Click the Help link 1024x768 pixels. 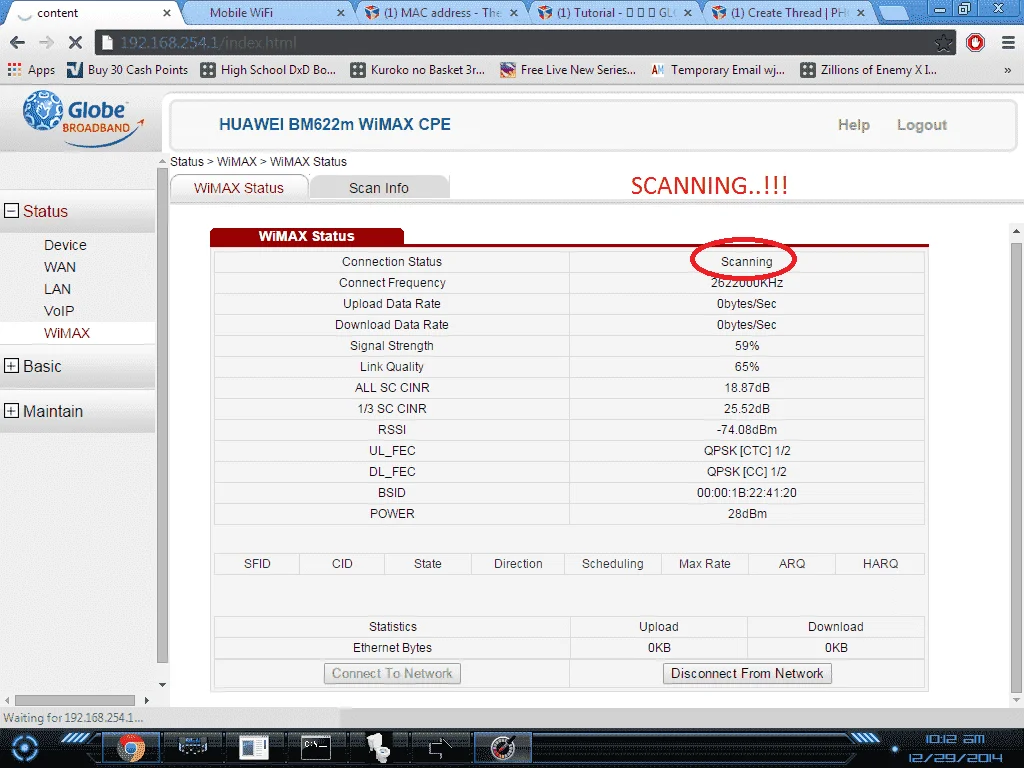(854, 125)
